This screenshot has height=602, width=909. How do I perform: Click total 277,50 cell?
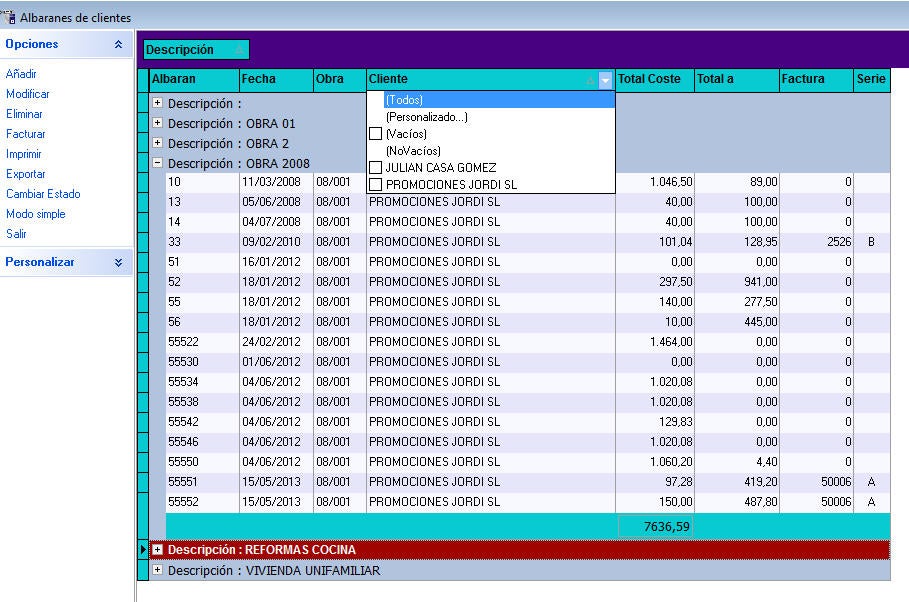point(737,302)
